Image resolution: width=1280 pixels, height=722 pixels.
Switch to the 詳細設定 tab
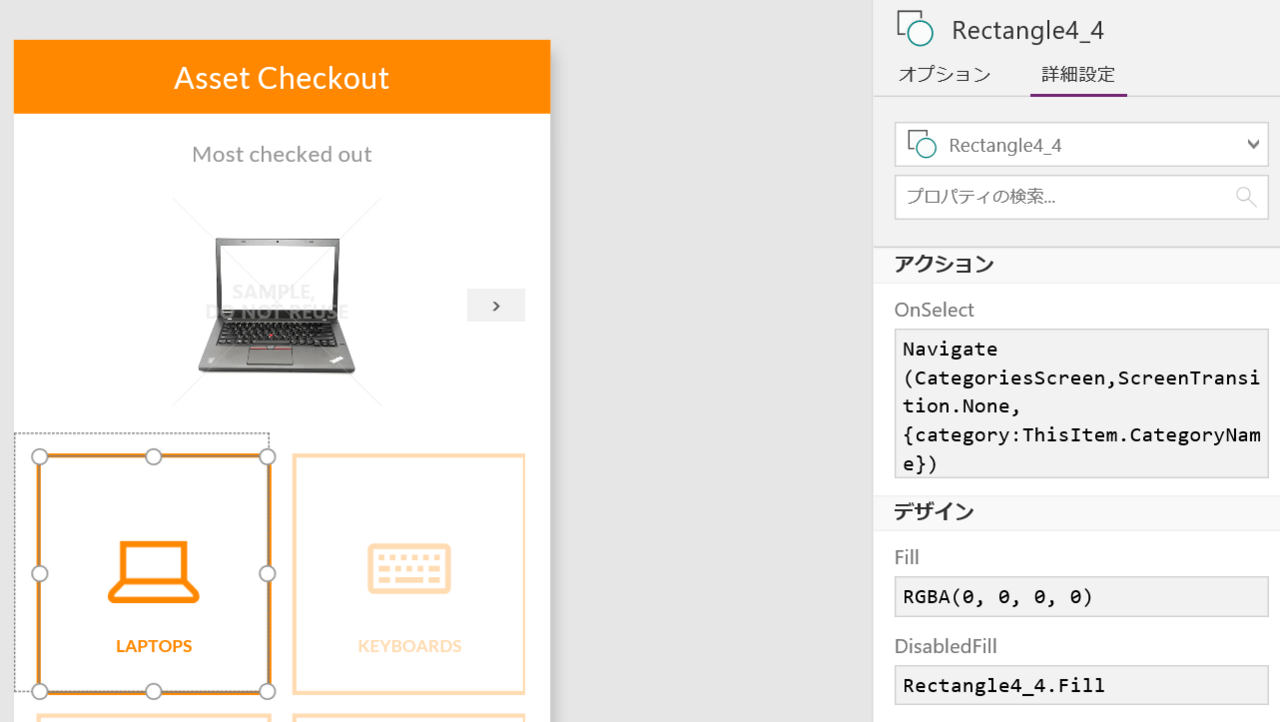pyautogui.click(x=1078, y=74)
